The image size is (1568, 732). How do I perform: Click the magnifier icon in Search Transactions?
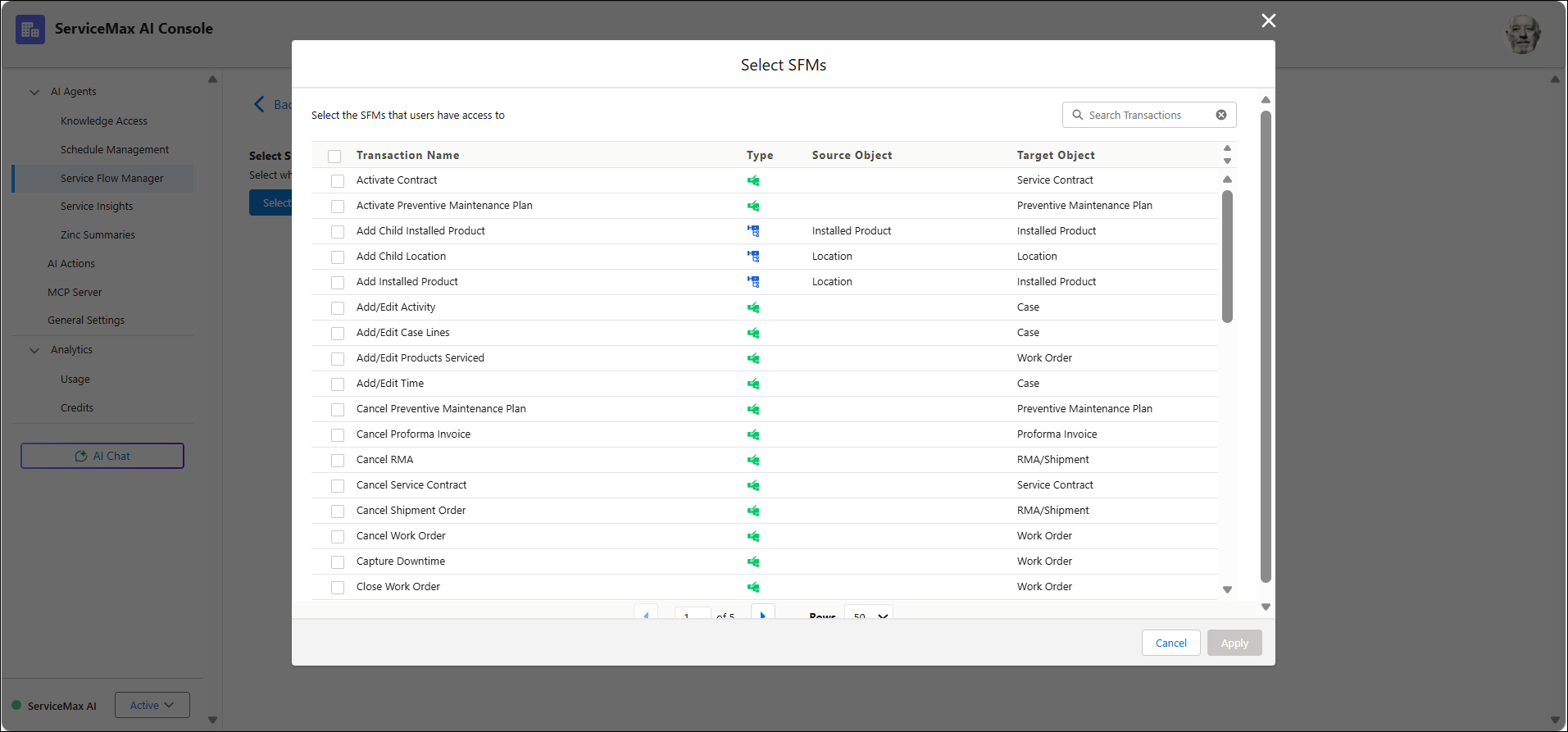[x=1078, y=115]
